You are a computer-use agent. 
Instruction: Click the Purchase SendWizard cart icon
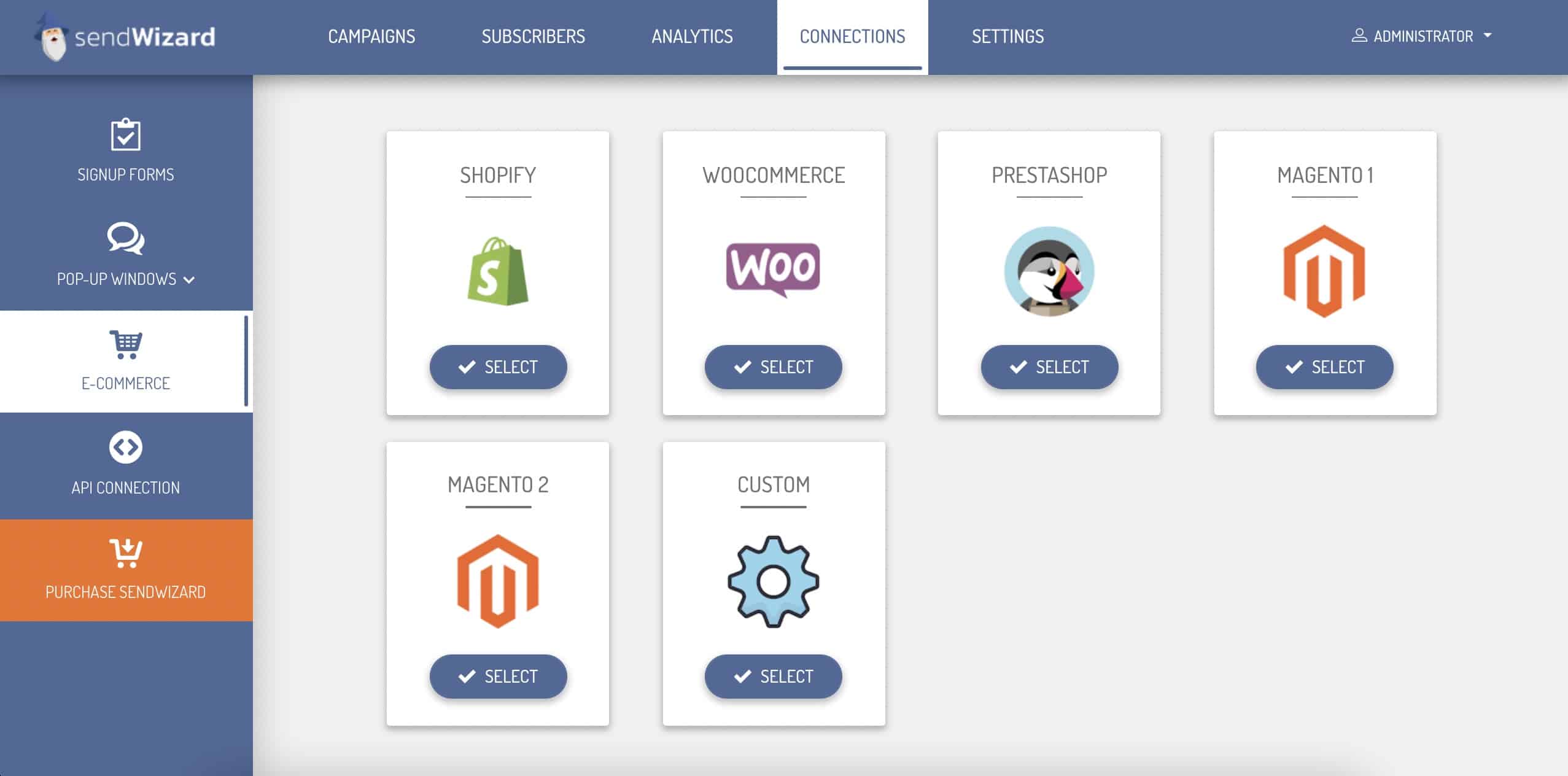coord(126,553)
